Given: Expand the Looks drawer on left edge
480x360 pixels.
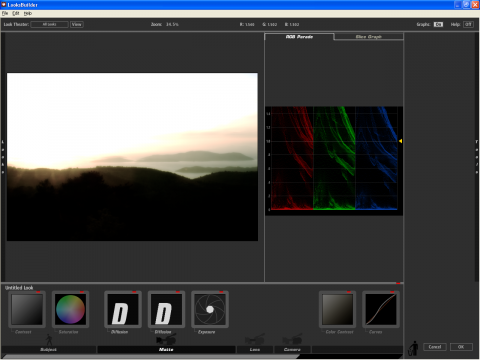Looking at the screenshot, I should click(x=3, y=157).
